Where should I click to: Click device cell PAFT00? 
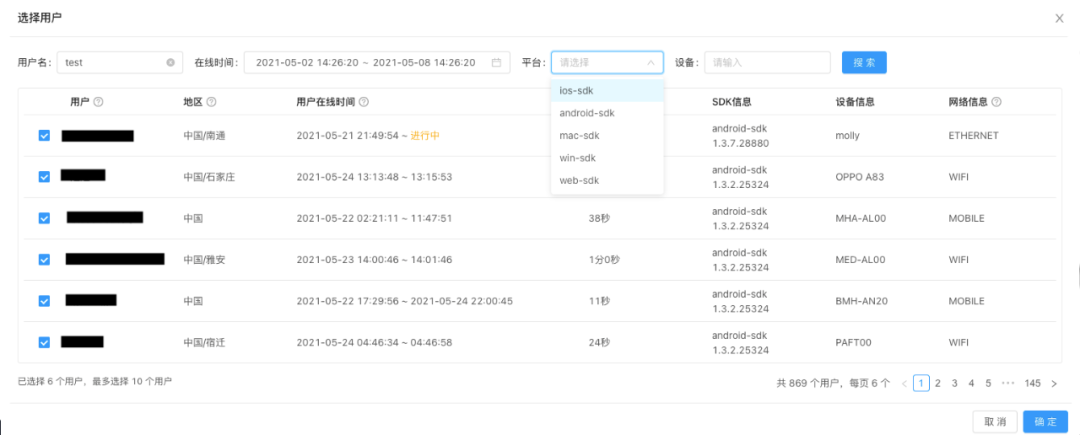pos(853,342)
